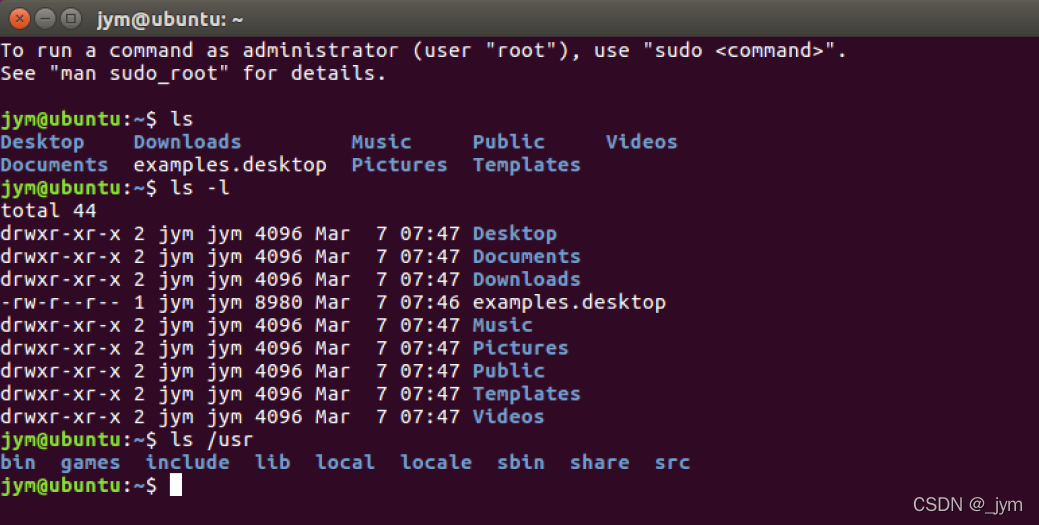Maximize the terminal window

point(70,19)
